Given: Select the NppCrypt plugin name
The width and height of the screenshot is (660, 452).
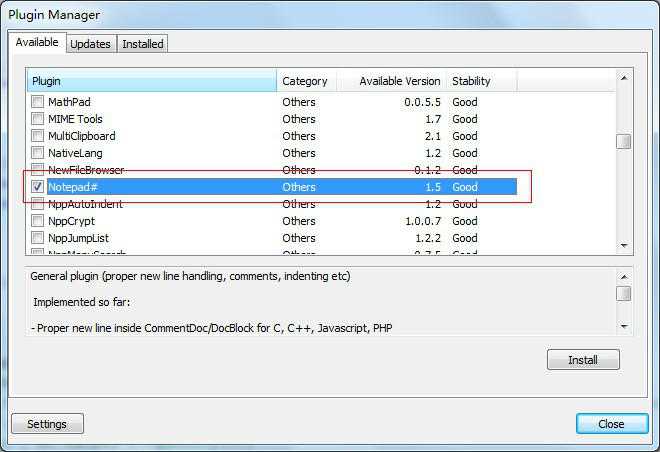Looking at the screenshot, I should (72, 221).
